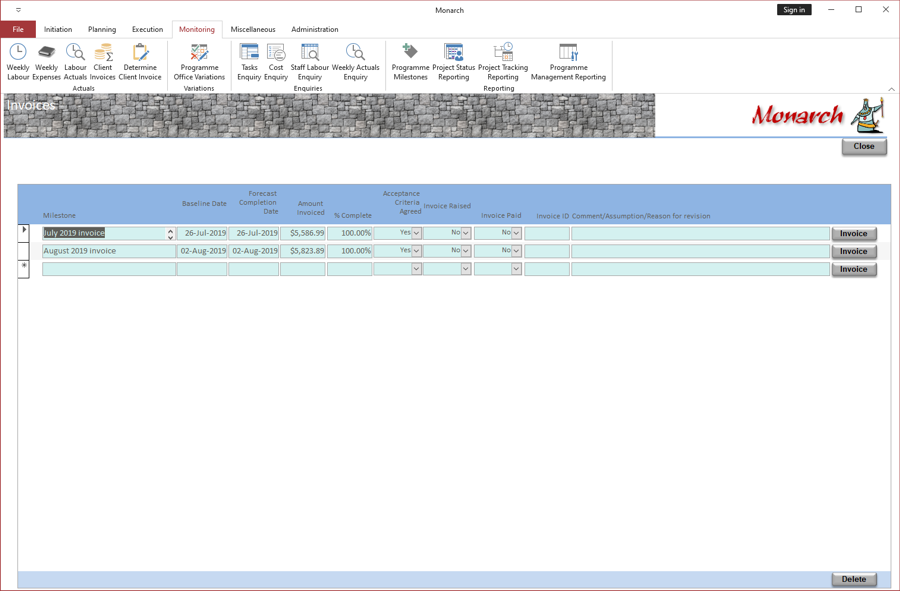900x591 pixels.
Task: Click Invoice ID field for July 2019 invoice
Action: 547,233
